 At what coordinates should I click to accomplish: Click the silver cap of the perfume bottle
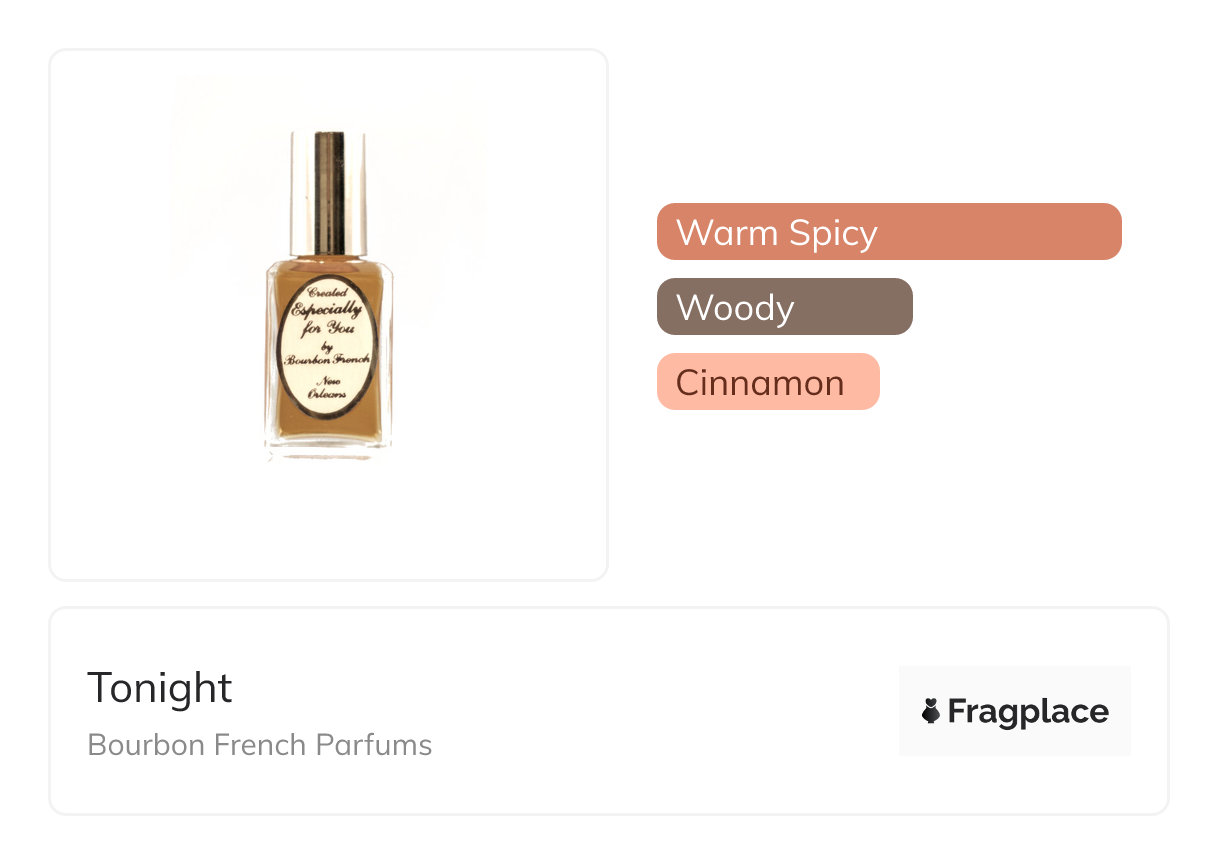click(328, 190)
